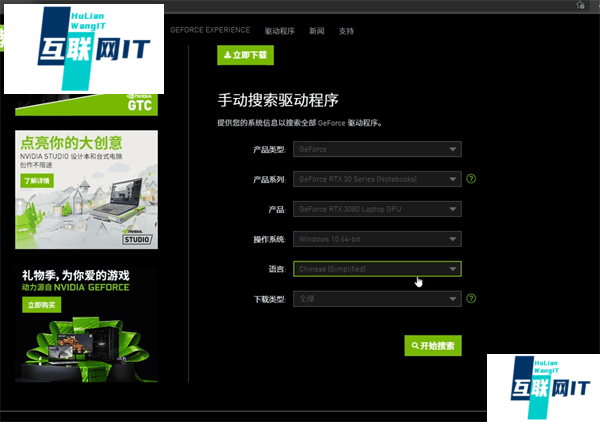Open the 产品类型 GeForce dropdown
The image size is (600, 422).
point(377,149)
